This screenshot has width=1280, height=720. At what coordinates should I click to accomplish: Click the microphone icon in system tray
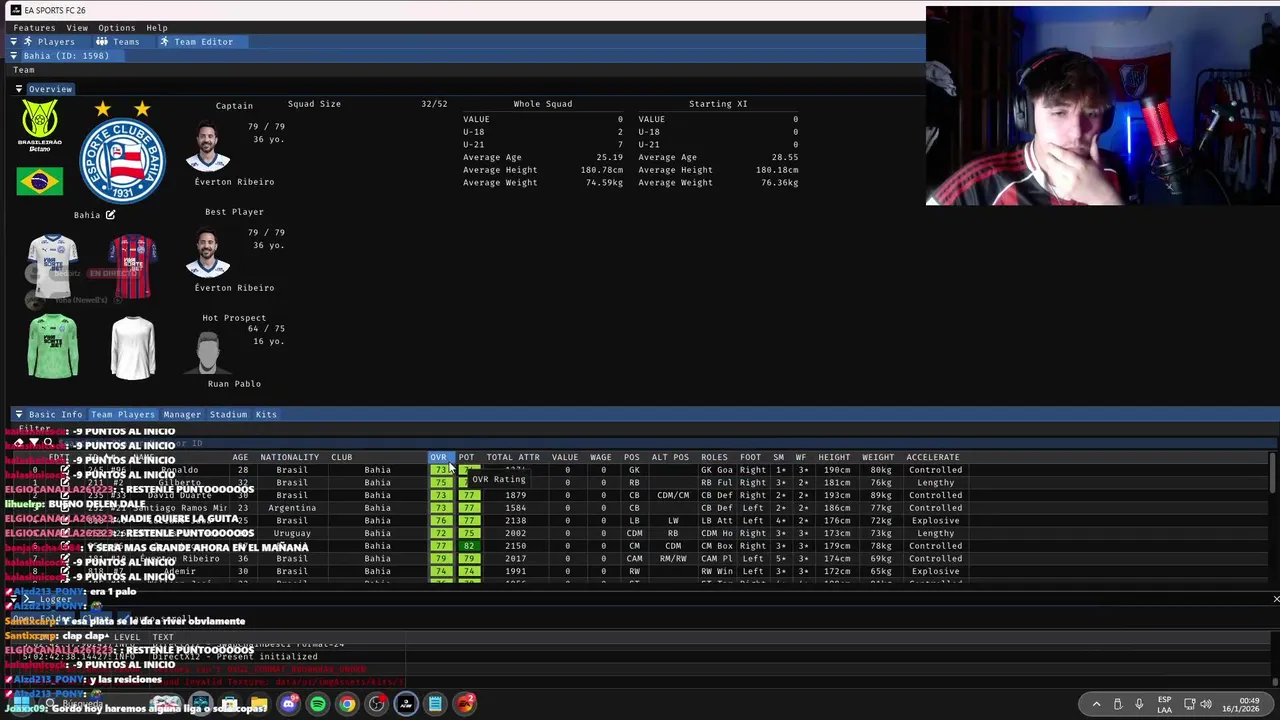point(1139,704)
